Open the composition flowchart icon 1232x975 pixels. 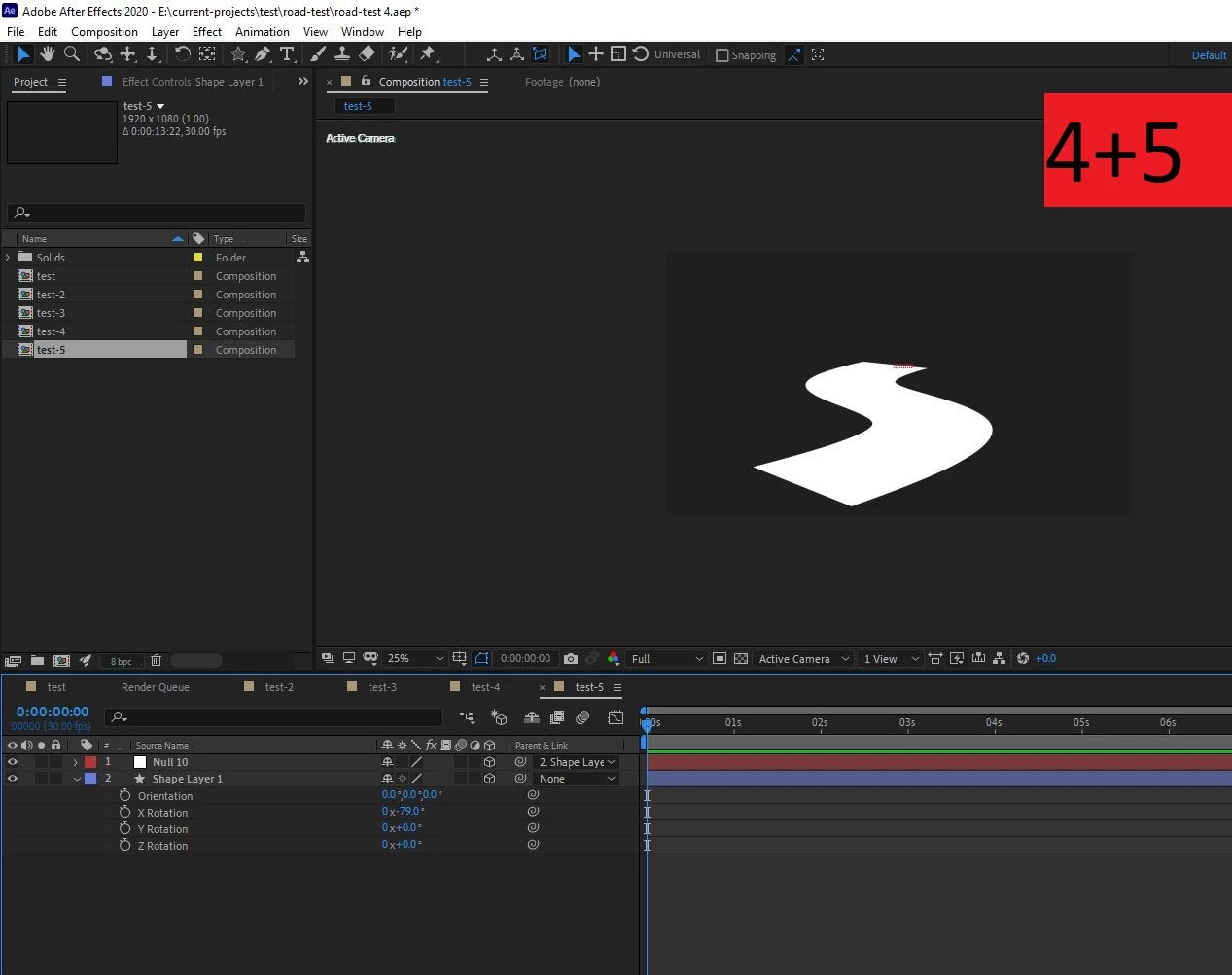pyautogui.click(x=1000, y=658)
